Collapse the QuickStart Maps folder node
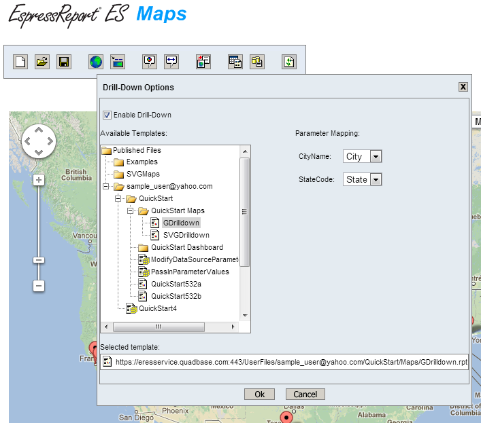 pyautogui.click(x=131, y=211)
